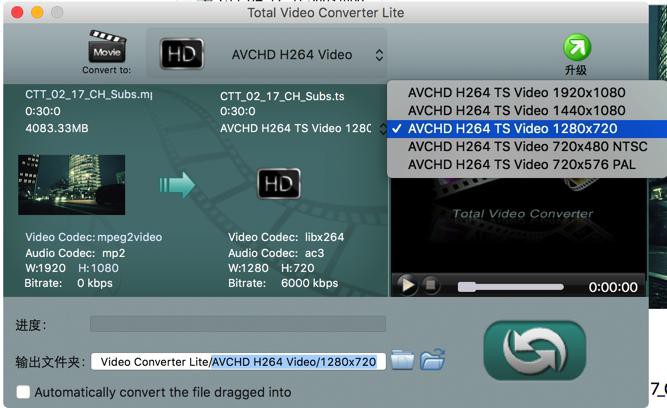Image resolution: width=667 pixels, height=408 pixels.
Task: Click source file name CTT_02_17_CH_Subs.mp
Action: [x=88, y=94]
